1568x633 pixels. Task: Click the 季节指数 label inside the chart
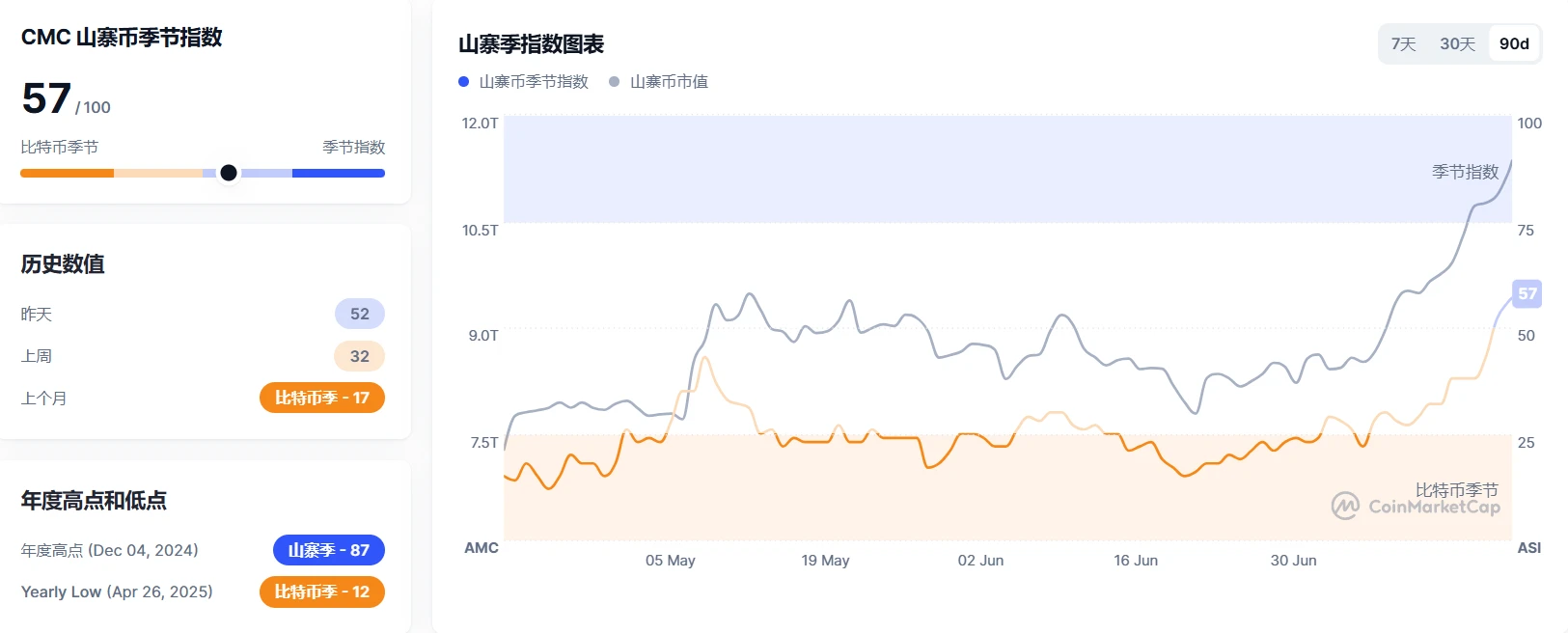click(x=1465, y=172)
